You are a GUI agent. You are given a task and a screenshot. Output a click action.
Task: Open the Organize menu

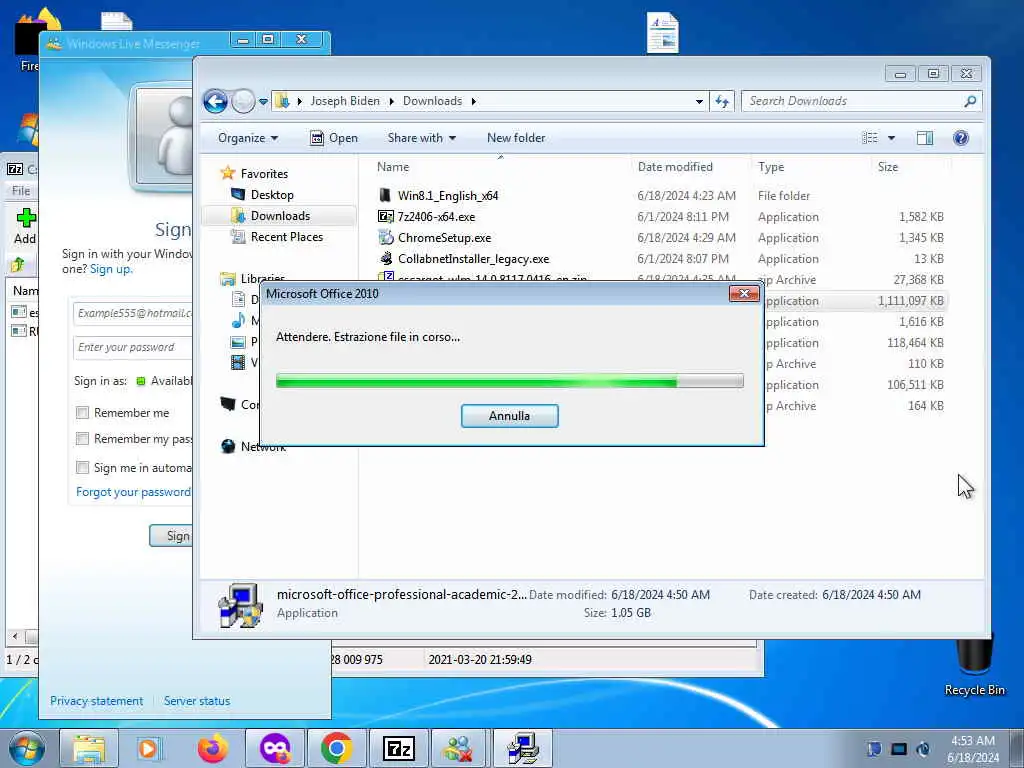pyautogui.click(x=248, y=138)
